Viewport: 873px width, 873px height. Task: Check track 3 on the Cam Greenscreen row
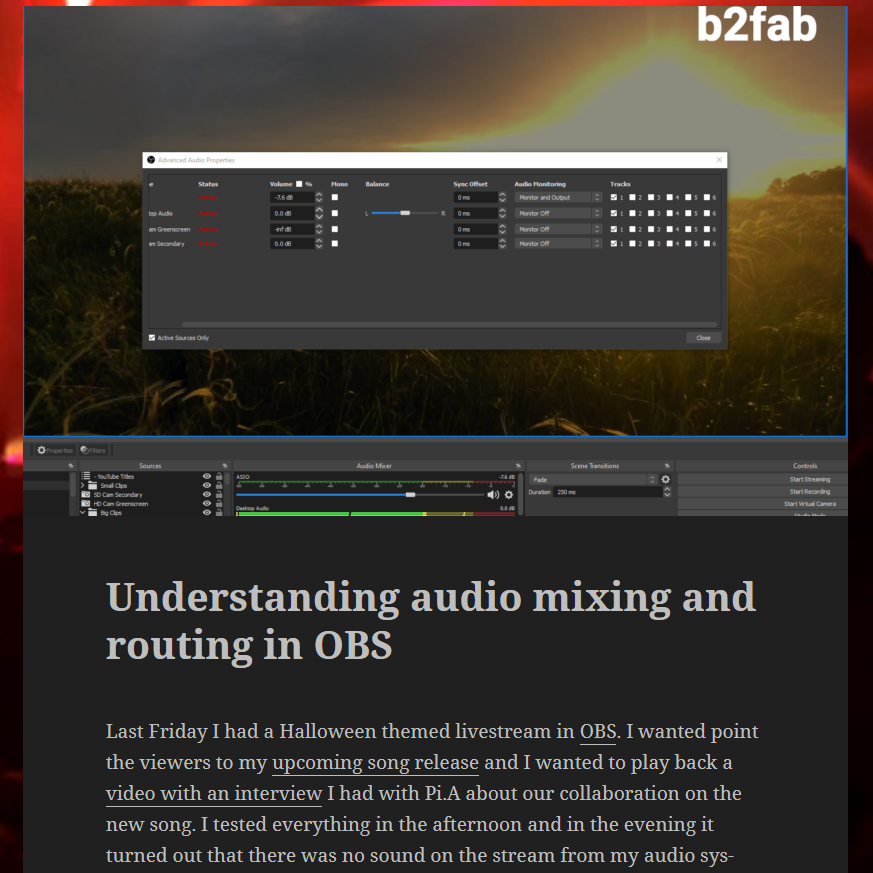pyautogui.click(x=651, y=229)
